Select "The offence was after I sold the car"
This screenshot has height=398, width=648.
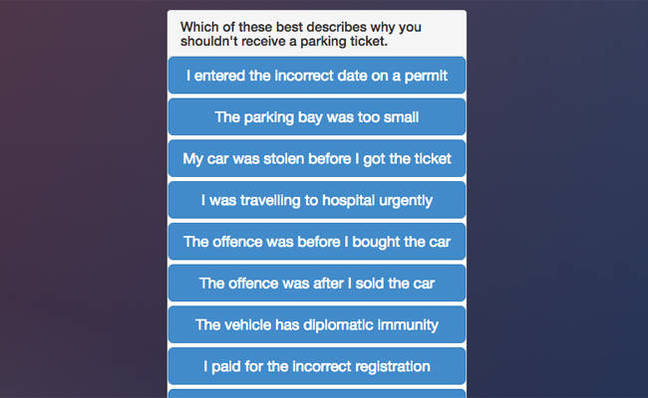click(317, 283)
